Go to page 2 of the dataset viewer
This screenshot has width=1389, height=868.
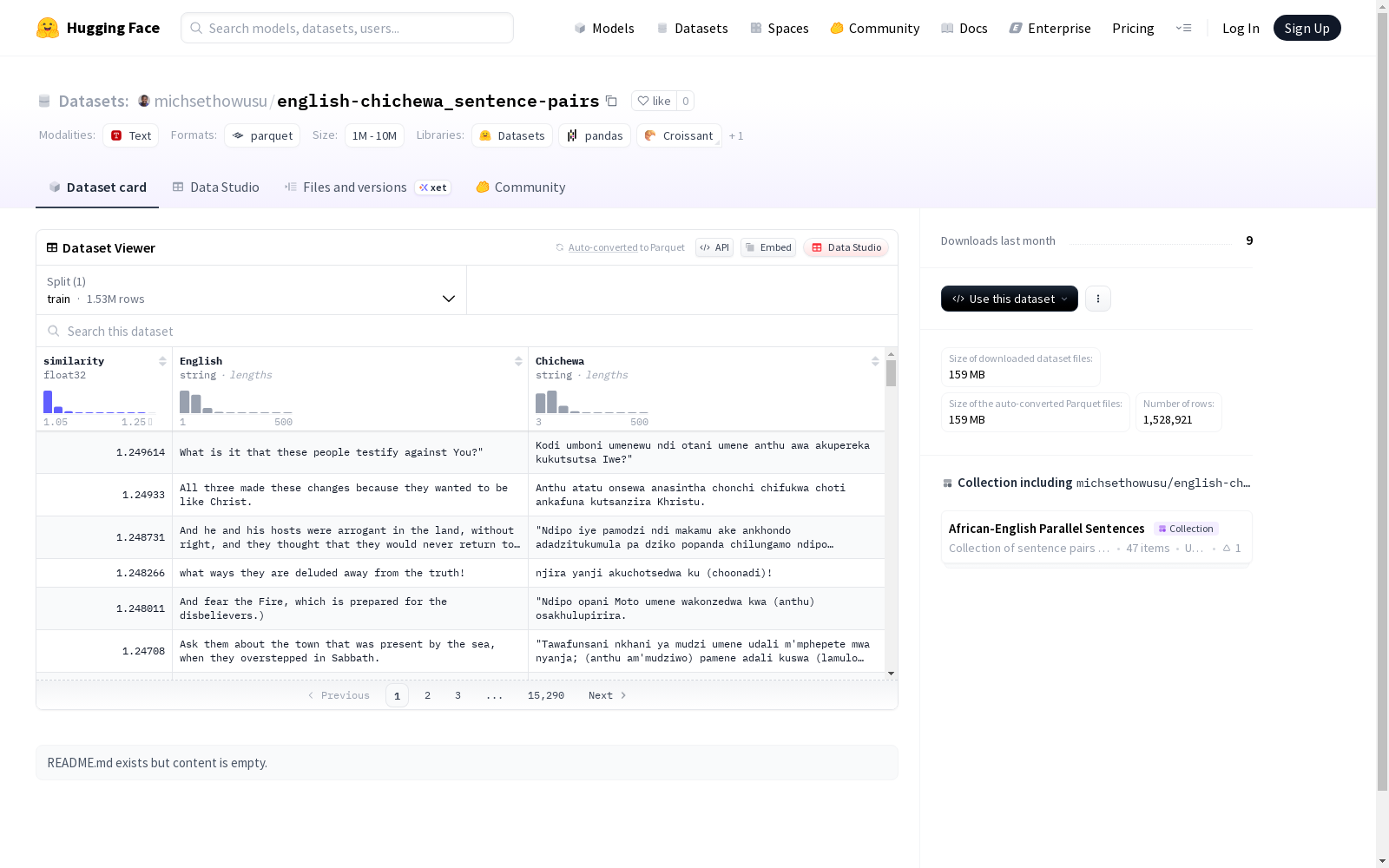coord(427,695)
